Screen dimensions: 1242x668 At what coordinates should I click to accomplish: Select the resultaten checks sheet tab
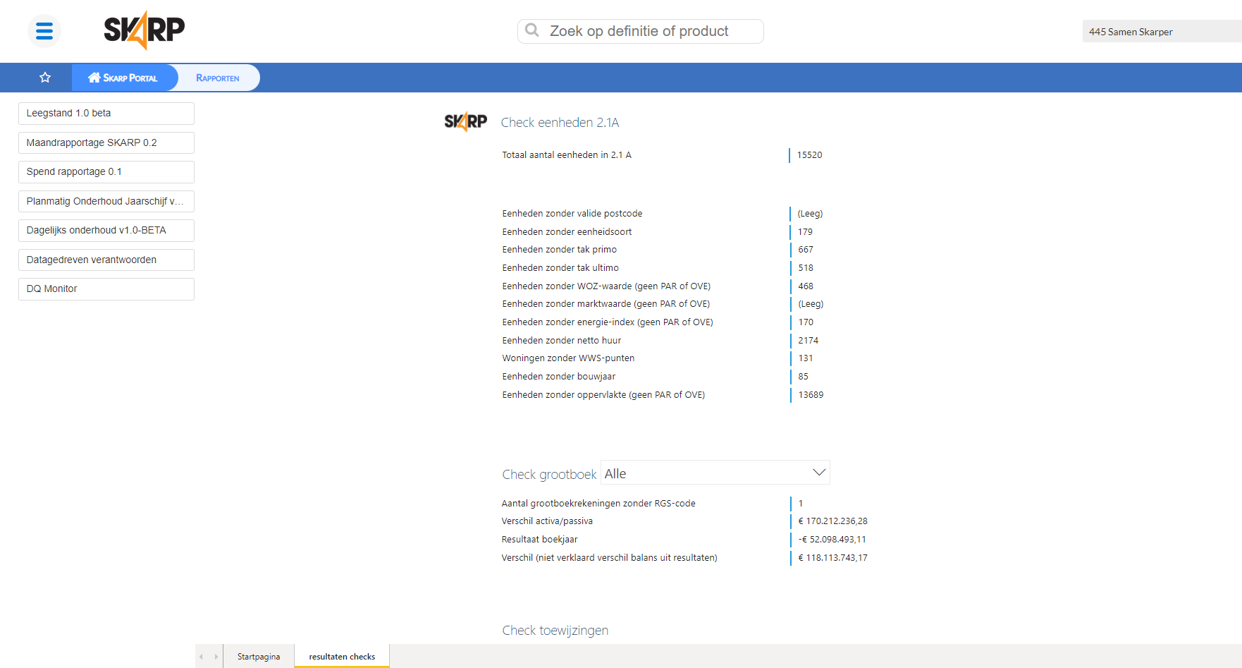pos(342,657)
